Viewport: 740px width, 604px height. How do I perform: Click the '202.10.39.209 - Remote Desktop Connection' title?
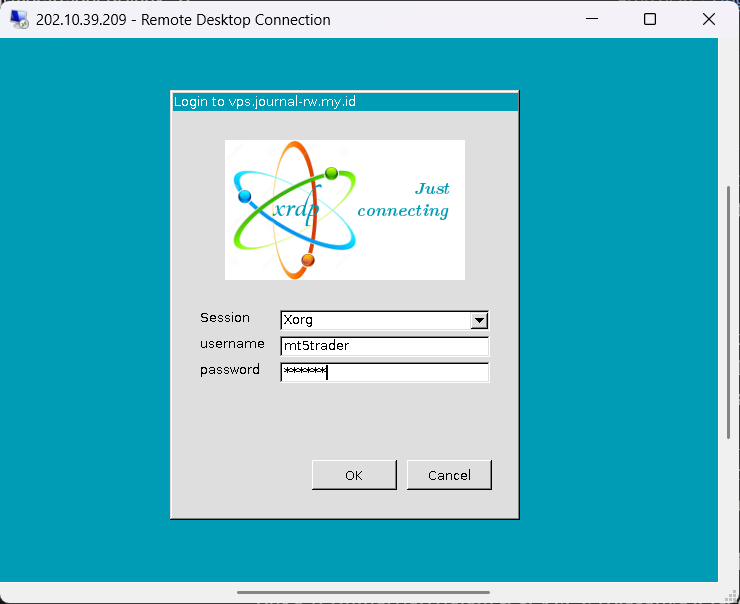coord(183,20)
